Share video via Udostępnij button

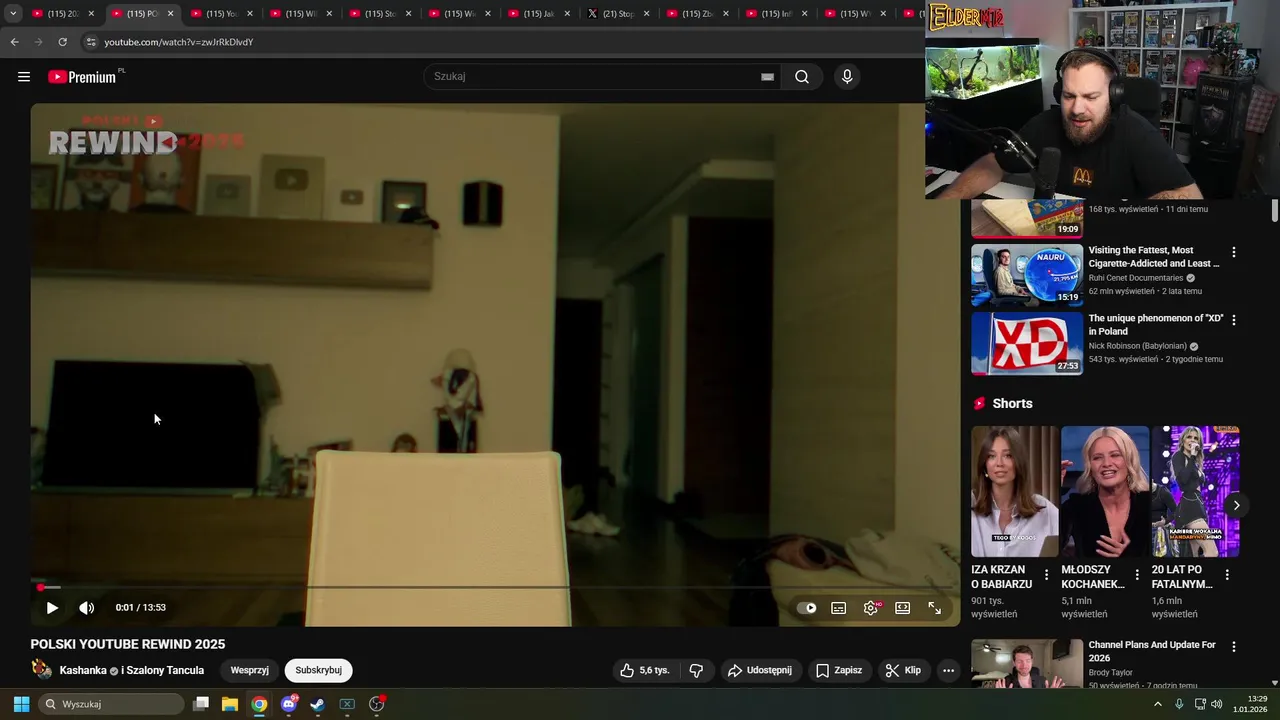coord(760,670)
